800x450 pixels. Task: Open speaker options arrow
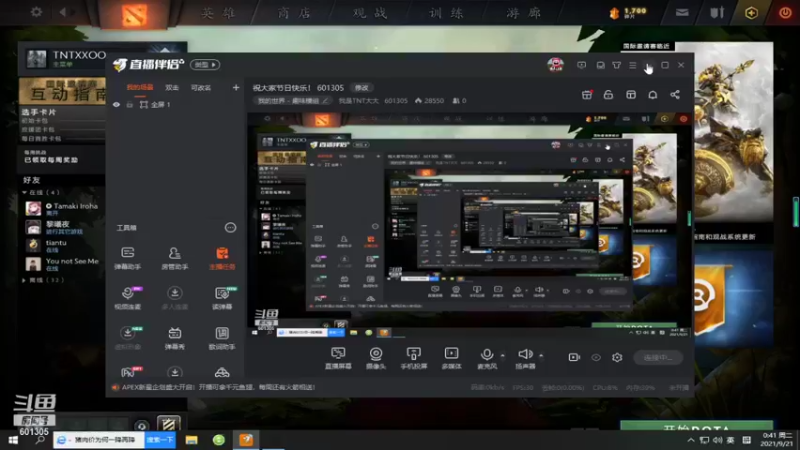[541, 355]
